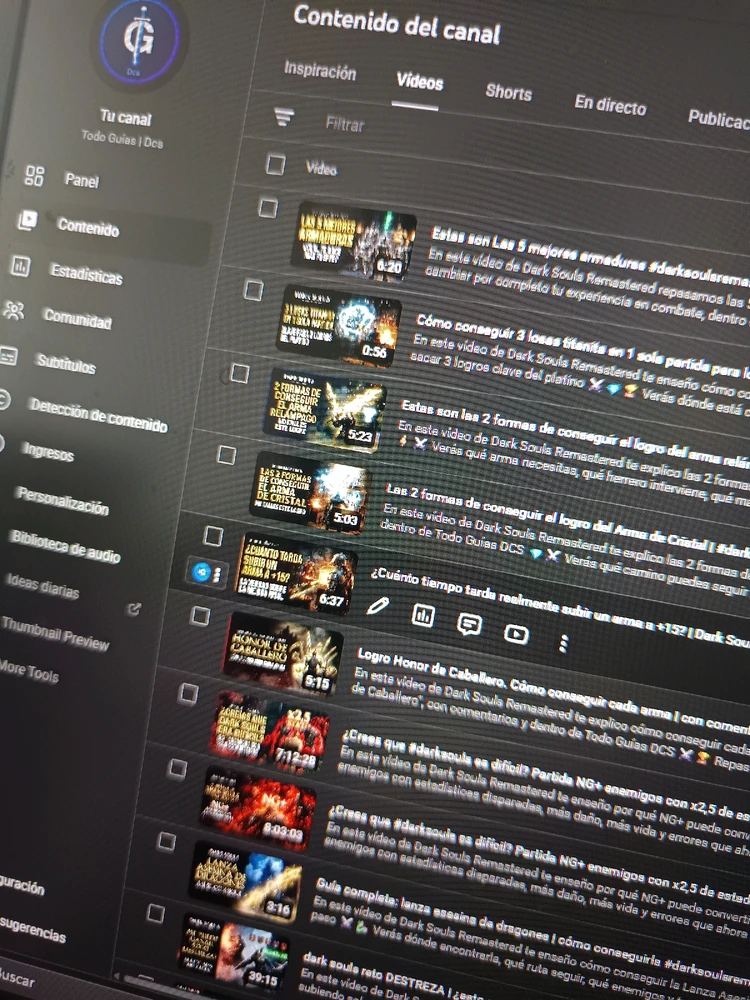Click the Comunidad people icon in sidebar
Image resolution: width=750 pixels, height=1000 pixels.
click(x=13, y=311)
